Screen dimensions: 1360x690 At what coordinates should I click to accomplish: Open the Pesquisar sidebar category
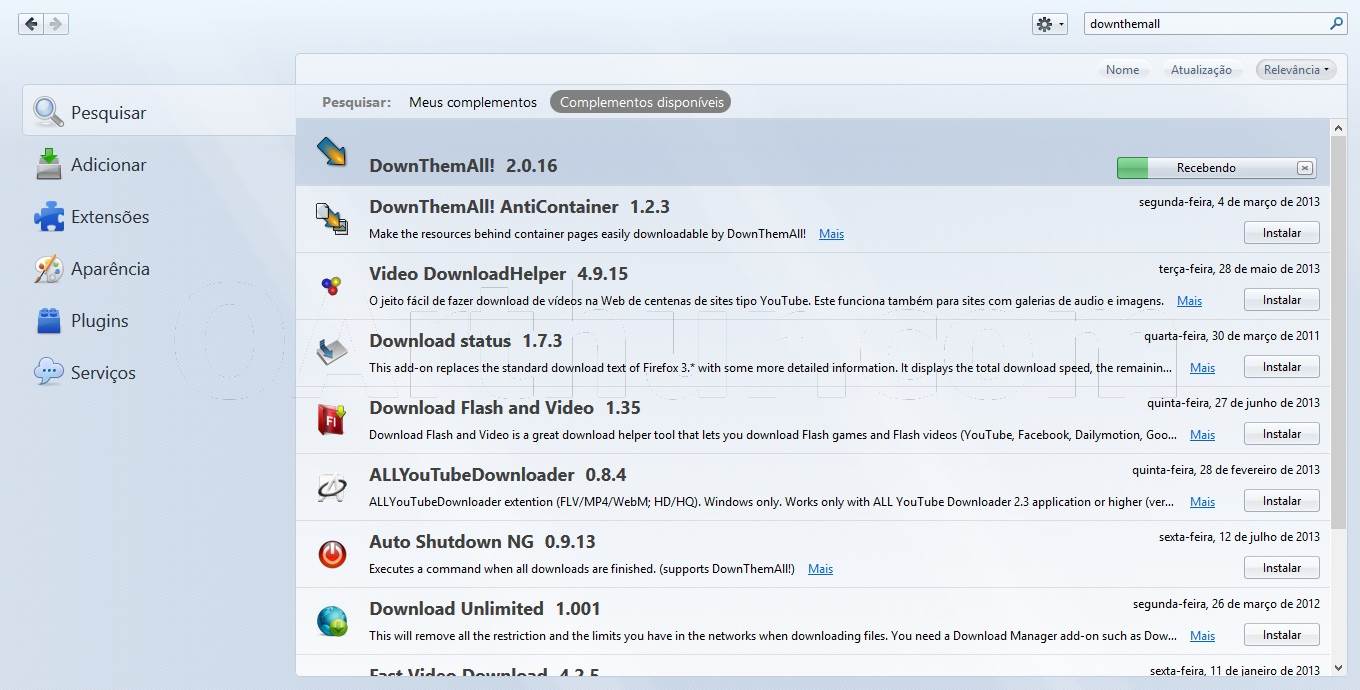pos(159,112)
